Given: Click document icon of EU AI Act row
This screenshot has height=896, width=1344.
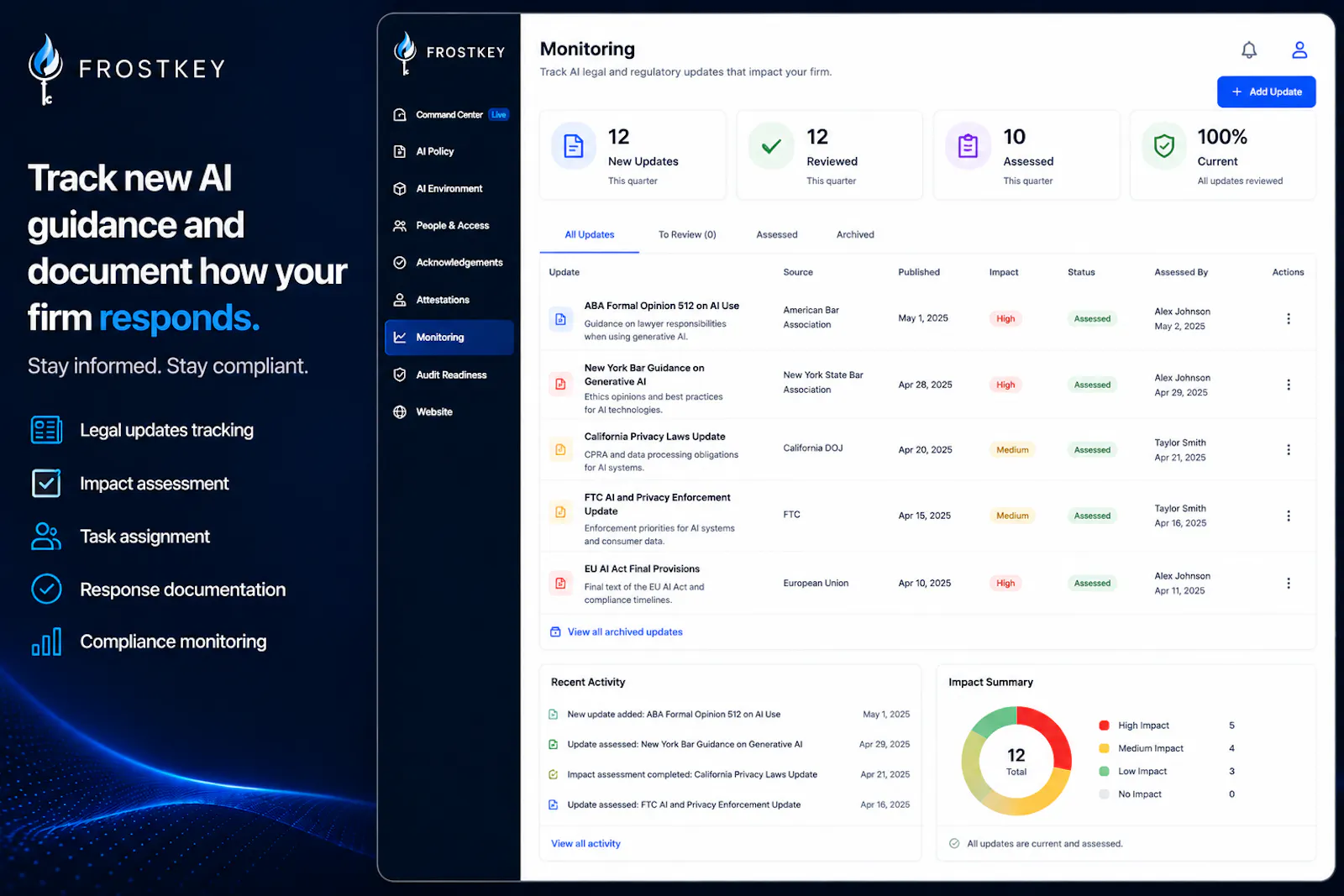Looking at the screenshot, I should click(x=560, y=583).
